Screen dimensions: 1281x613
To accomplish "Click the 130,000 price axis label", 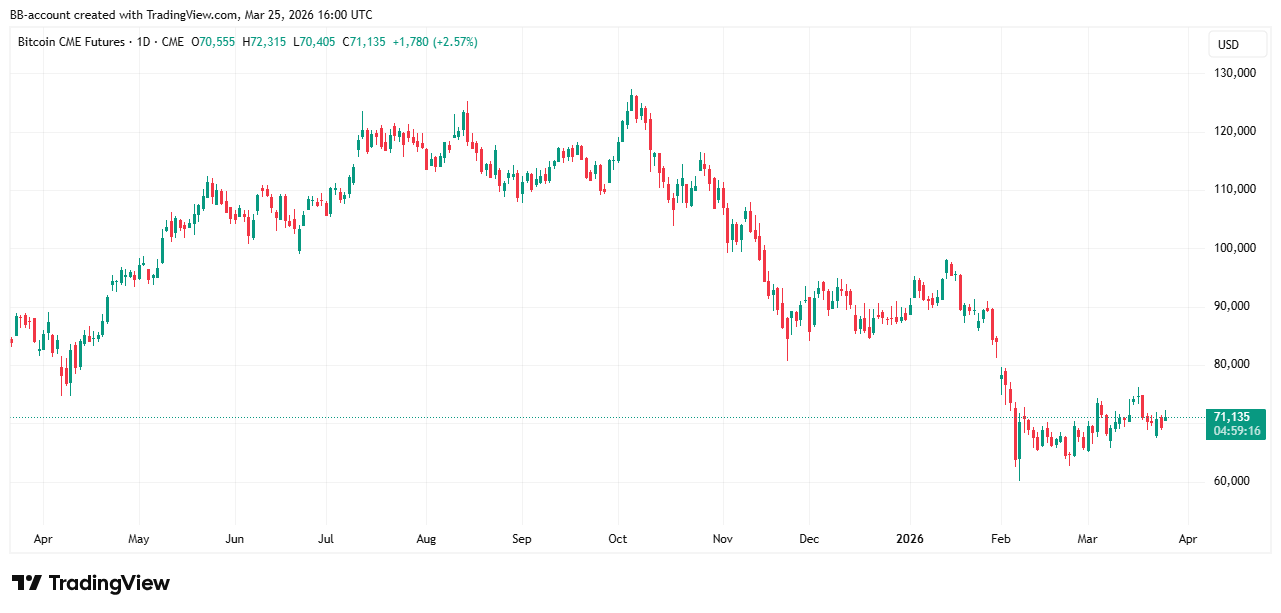I will pyautogui.click(x=1232, y=73).
